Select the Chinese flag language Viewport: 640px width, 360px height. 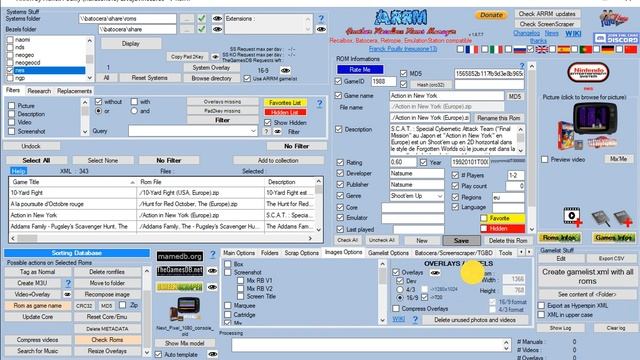(631, 49)
